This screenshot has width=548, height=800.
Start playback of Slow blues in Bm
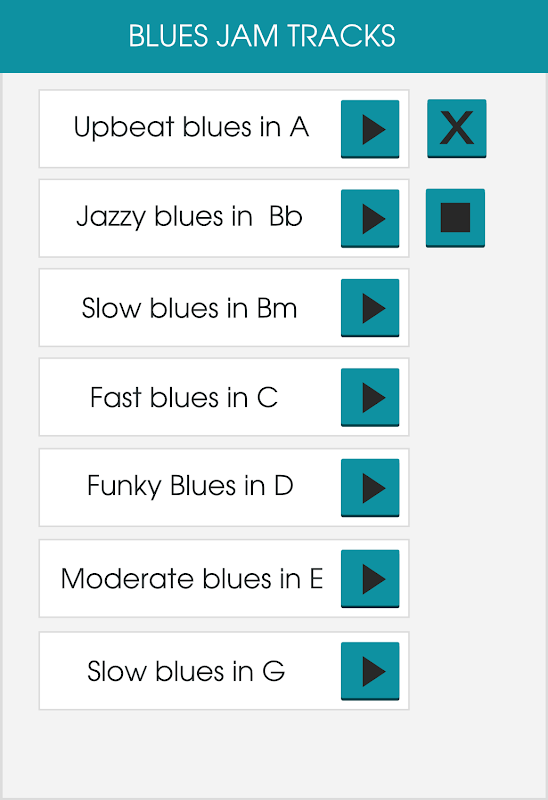pyautogui.click(x=370, y=308)
